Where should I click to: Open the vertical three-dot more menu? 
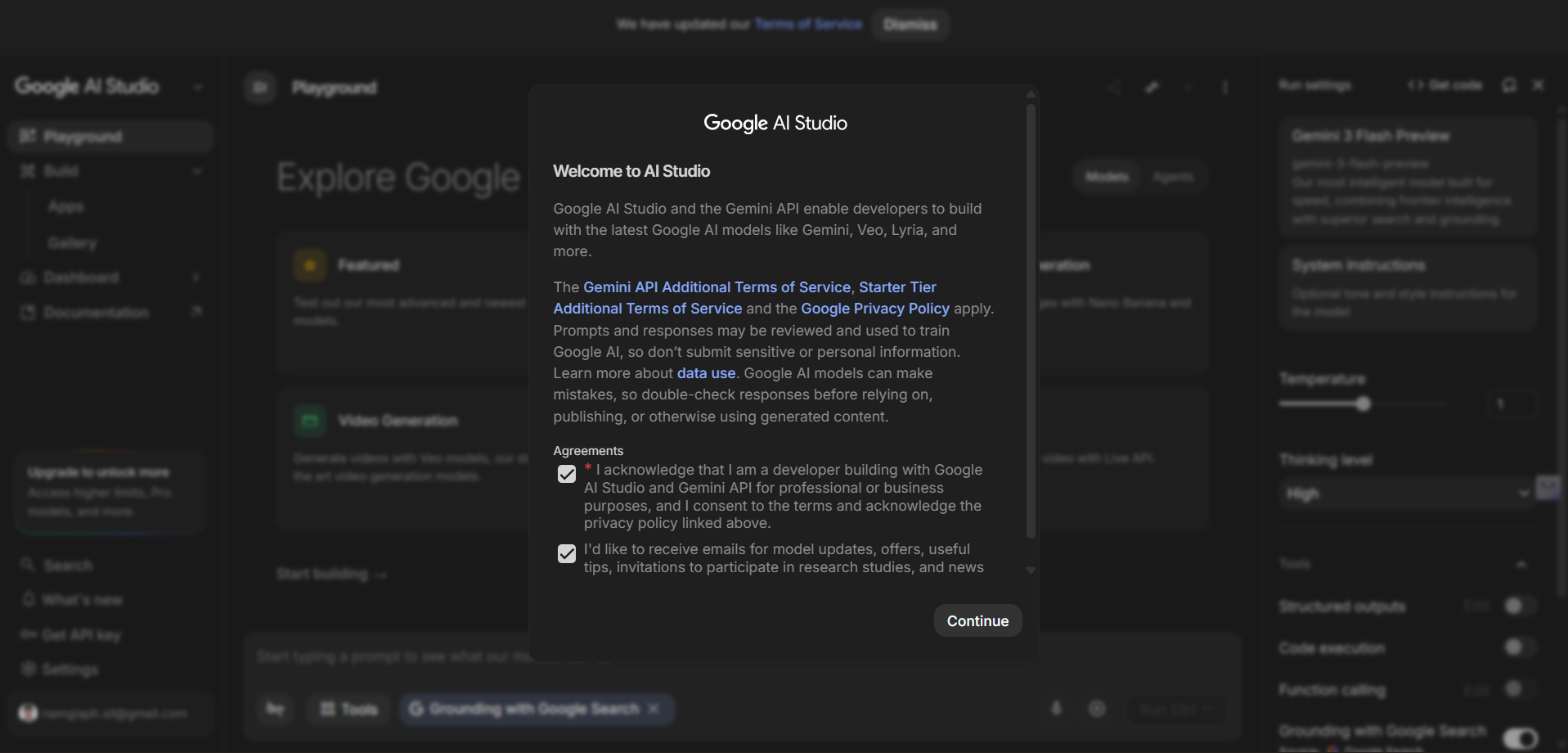coord(1225,87)
